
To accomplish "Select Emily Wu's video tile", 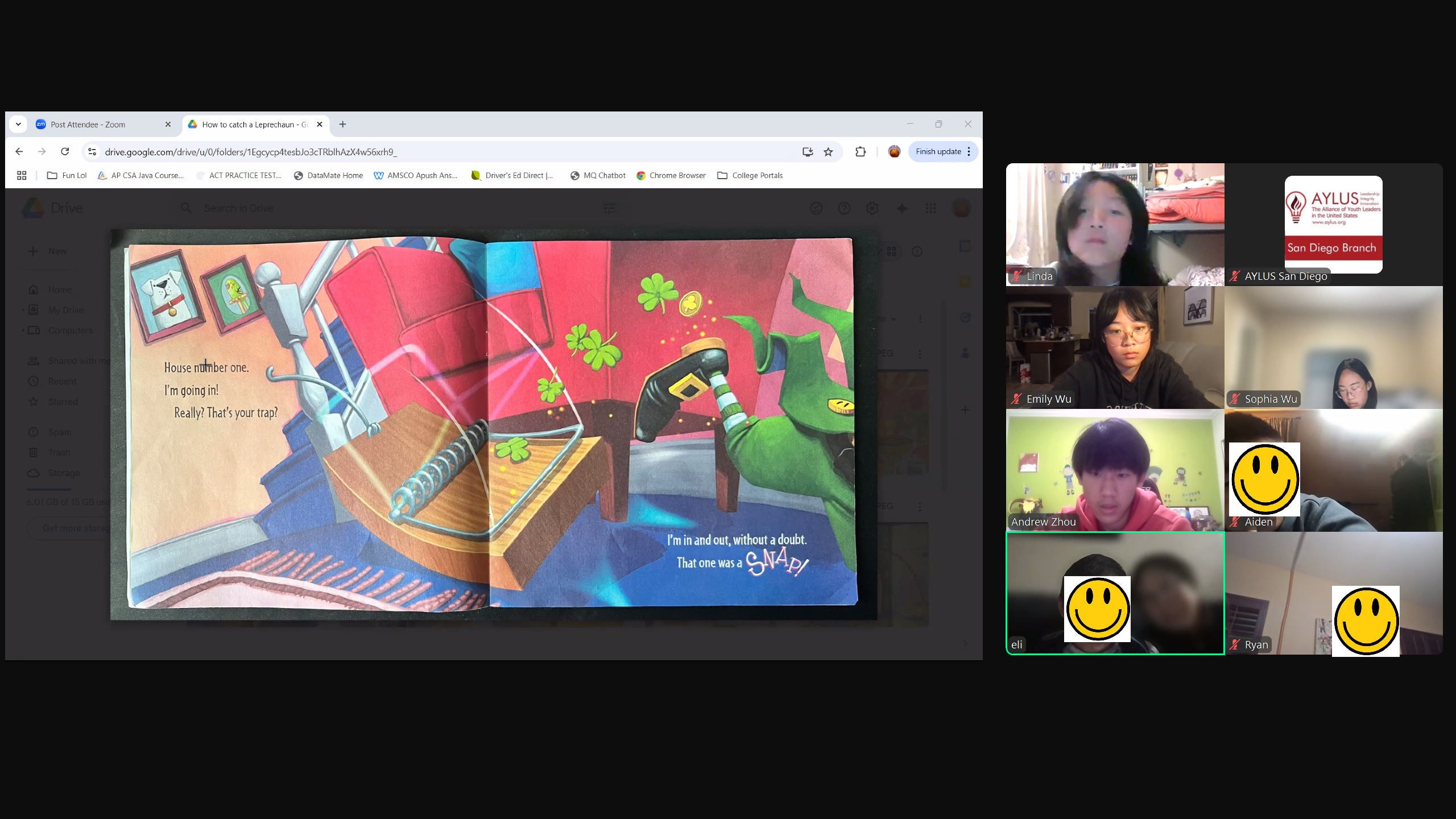I will tap(1115, 348).
